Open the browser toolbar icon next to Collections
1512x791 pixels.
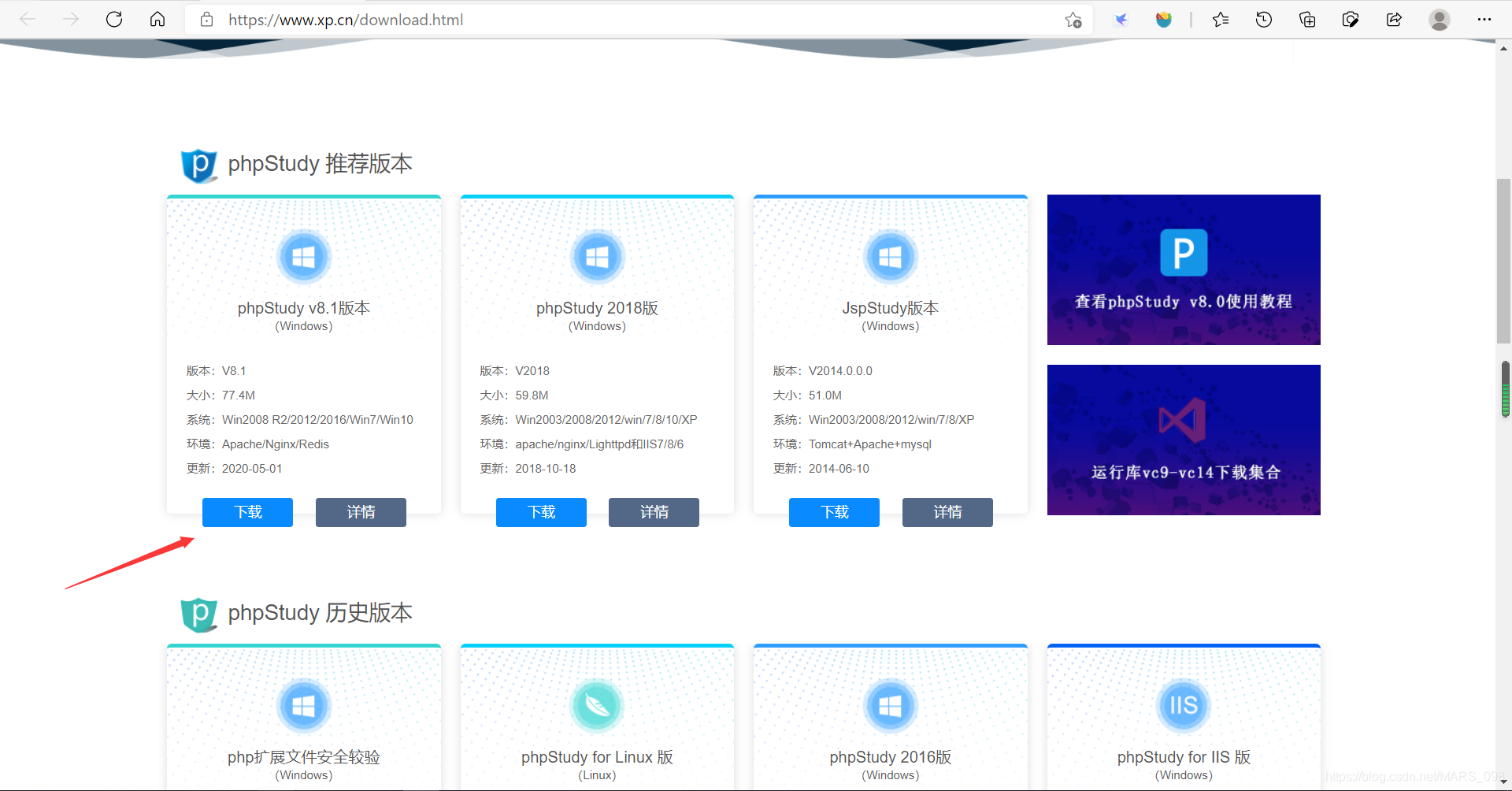coord(1351,20)
